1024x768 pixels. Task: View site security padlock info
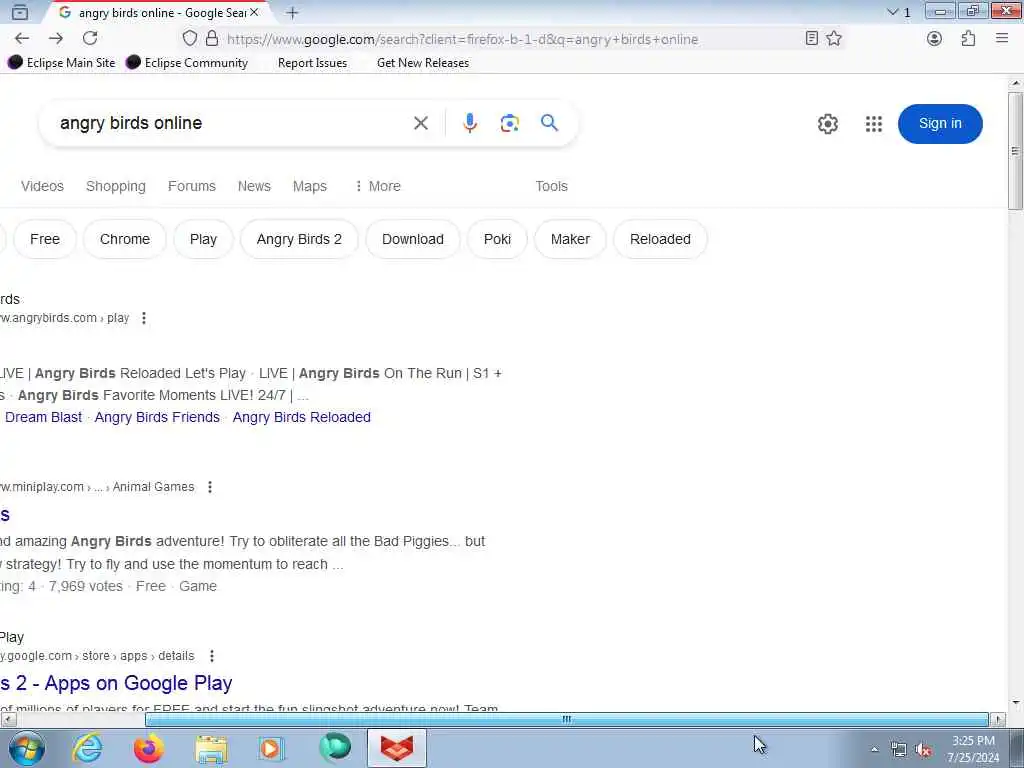[212, 39]
